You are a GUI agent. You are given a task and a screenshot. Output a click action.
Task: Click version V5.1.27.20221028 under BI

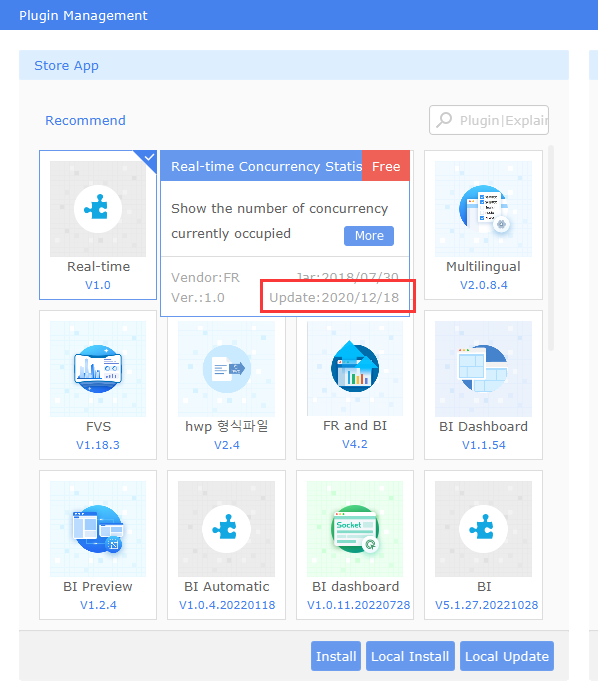486,605
